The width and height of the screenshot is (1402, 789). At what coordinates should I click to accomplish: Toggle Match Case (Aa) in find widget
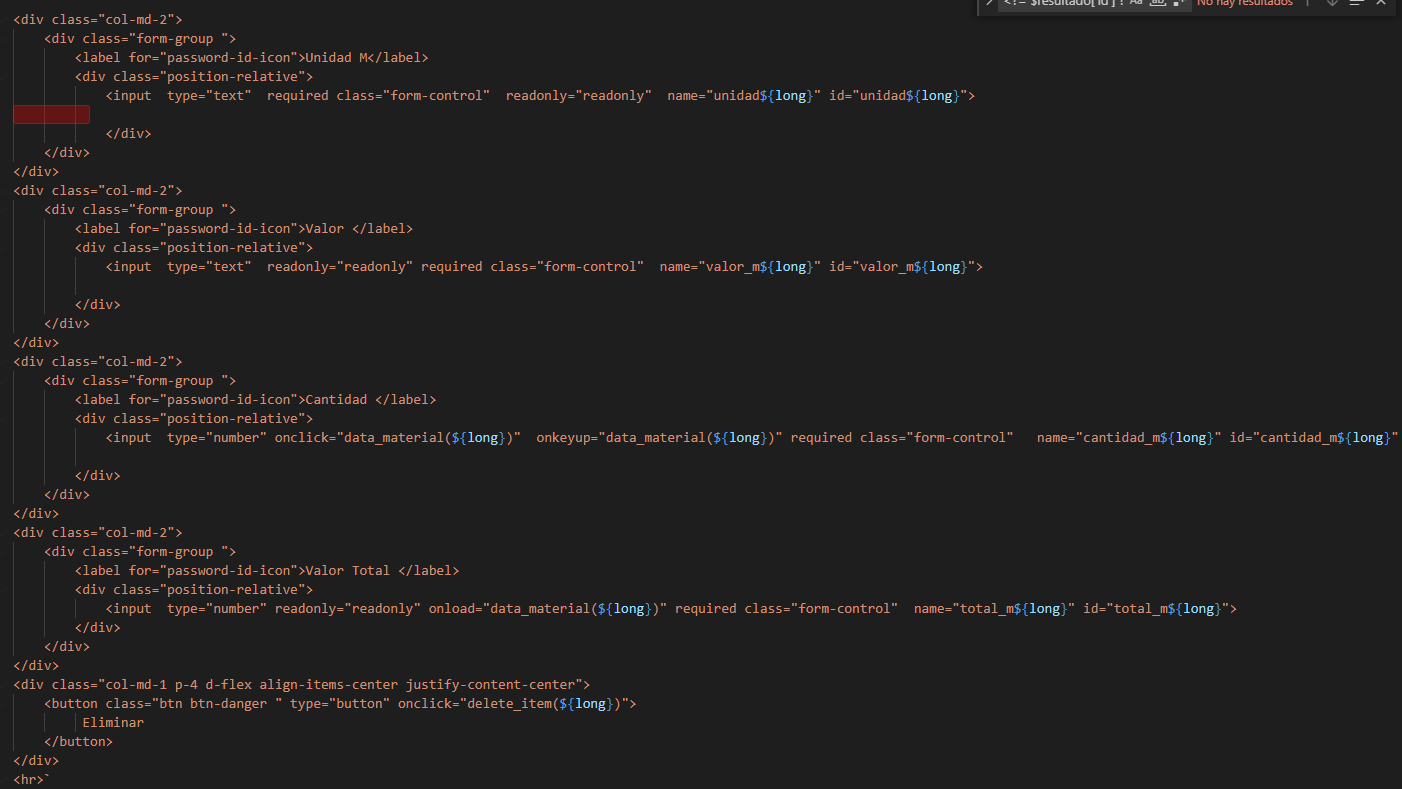point(1136,3)
